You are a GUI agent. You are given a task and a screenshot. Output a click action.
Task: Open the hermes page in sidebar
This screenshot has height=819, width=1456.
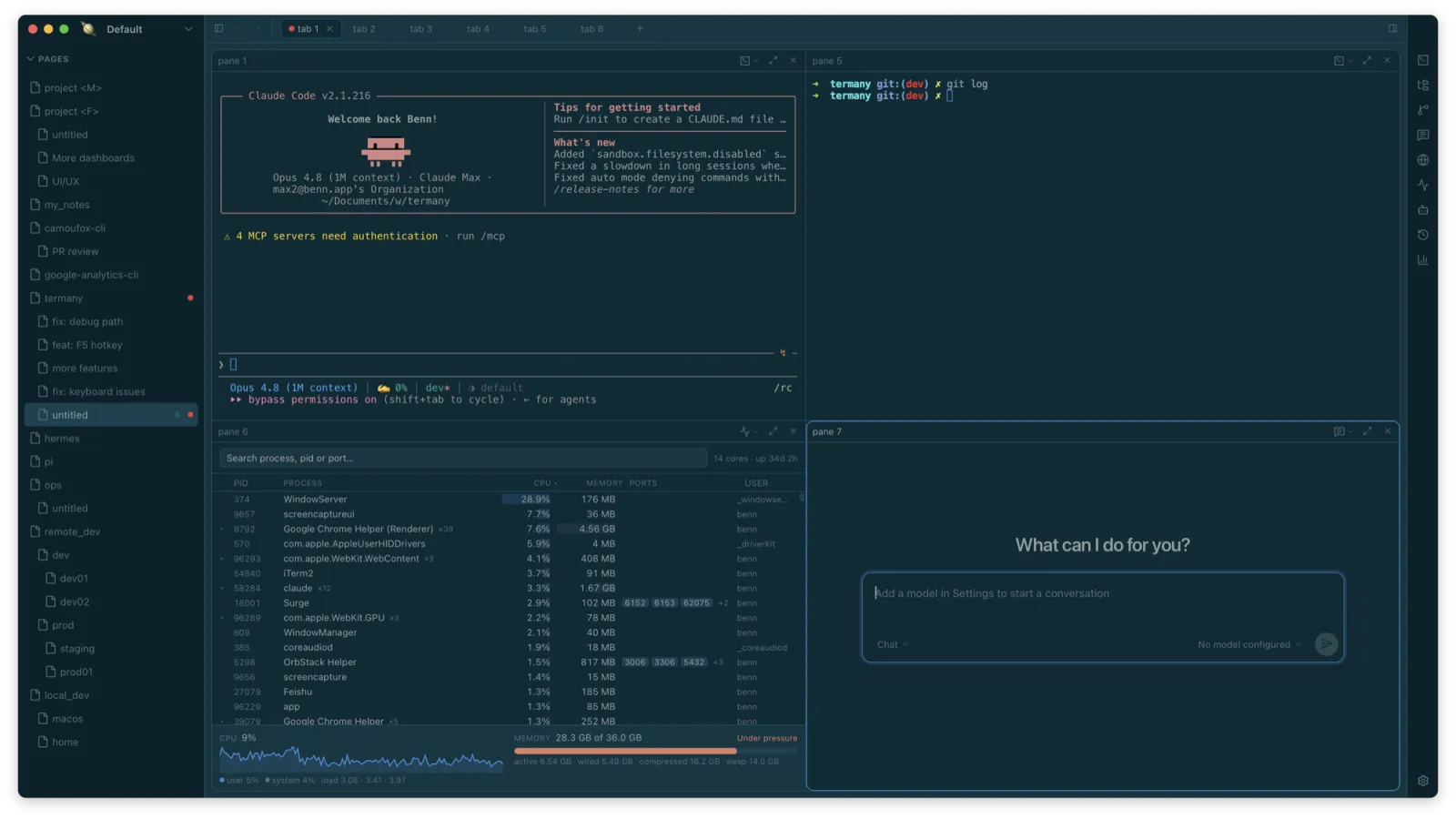111,439
